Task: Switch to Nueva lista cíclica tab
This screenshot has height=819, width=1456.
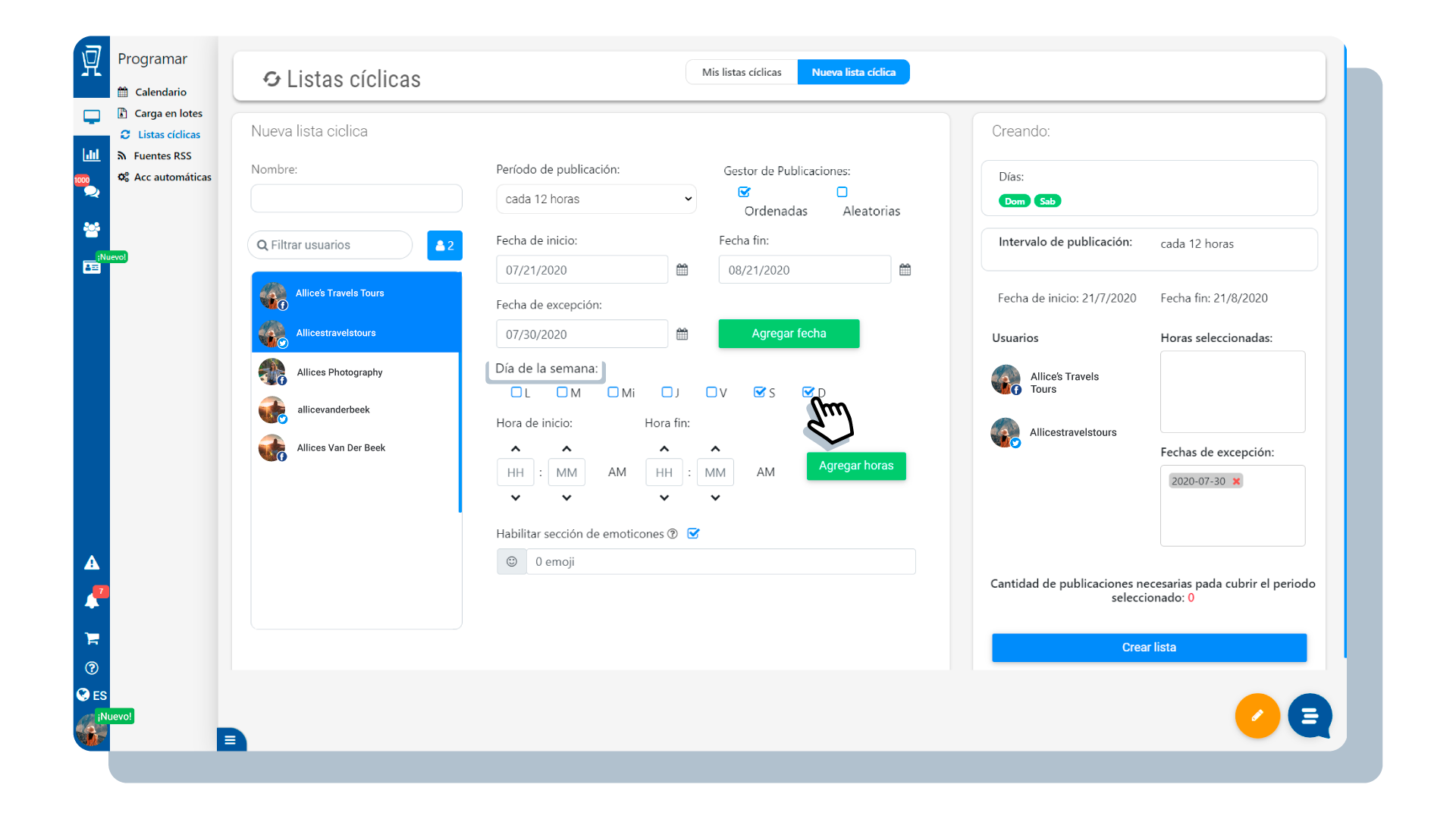Action: (x=853, y=72)
